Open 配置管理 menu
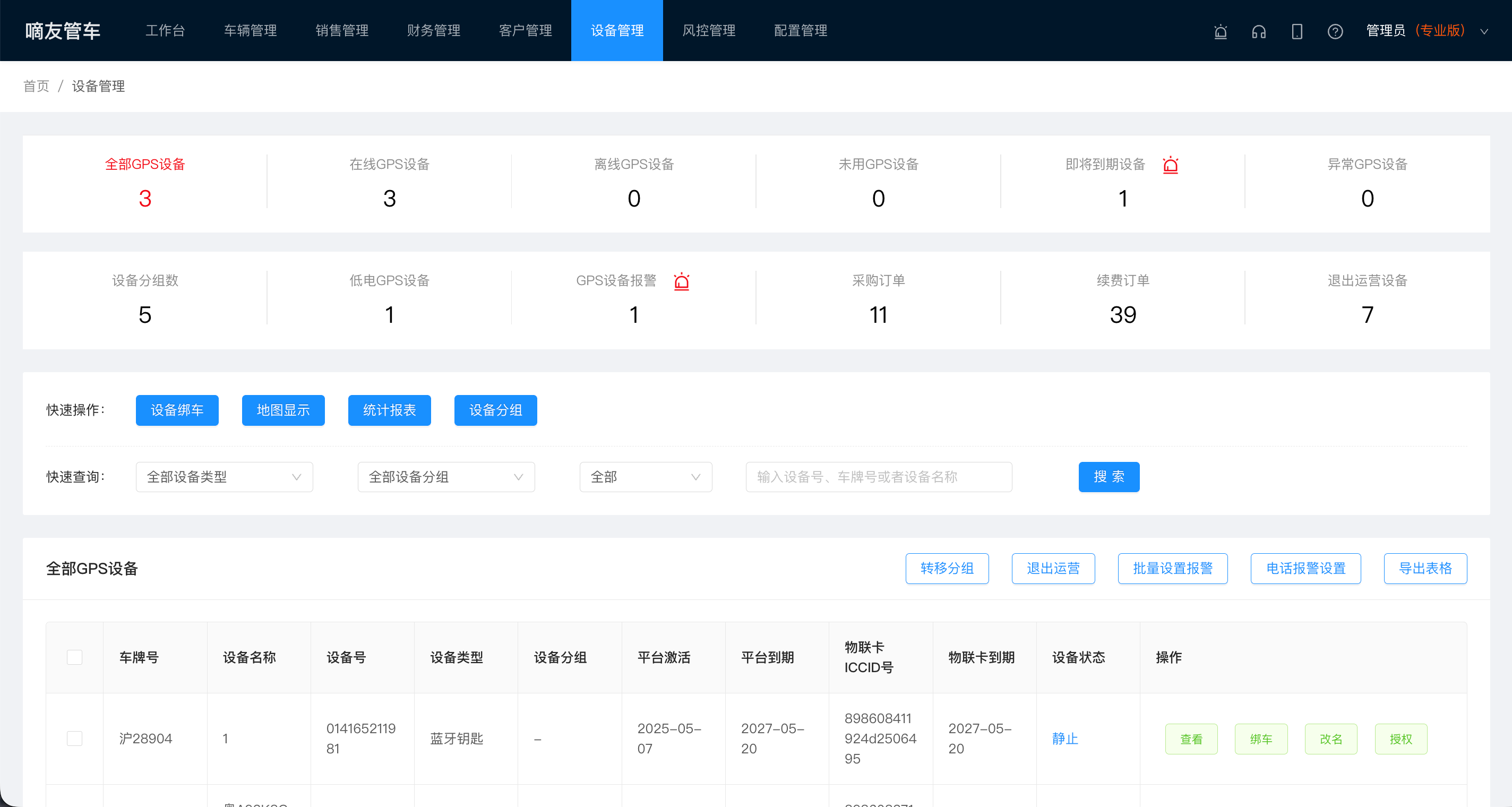This screenshot has height=807, width=1512. click(801, 30)
